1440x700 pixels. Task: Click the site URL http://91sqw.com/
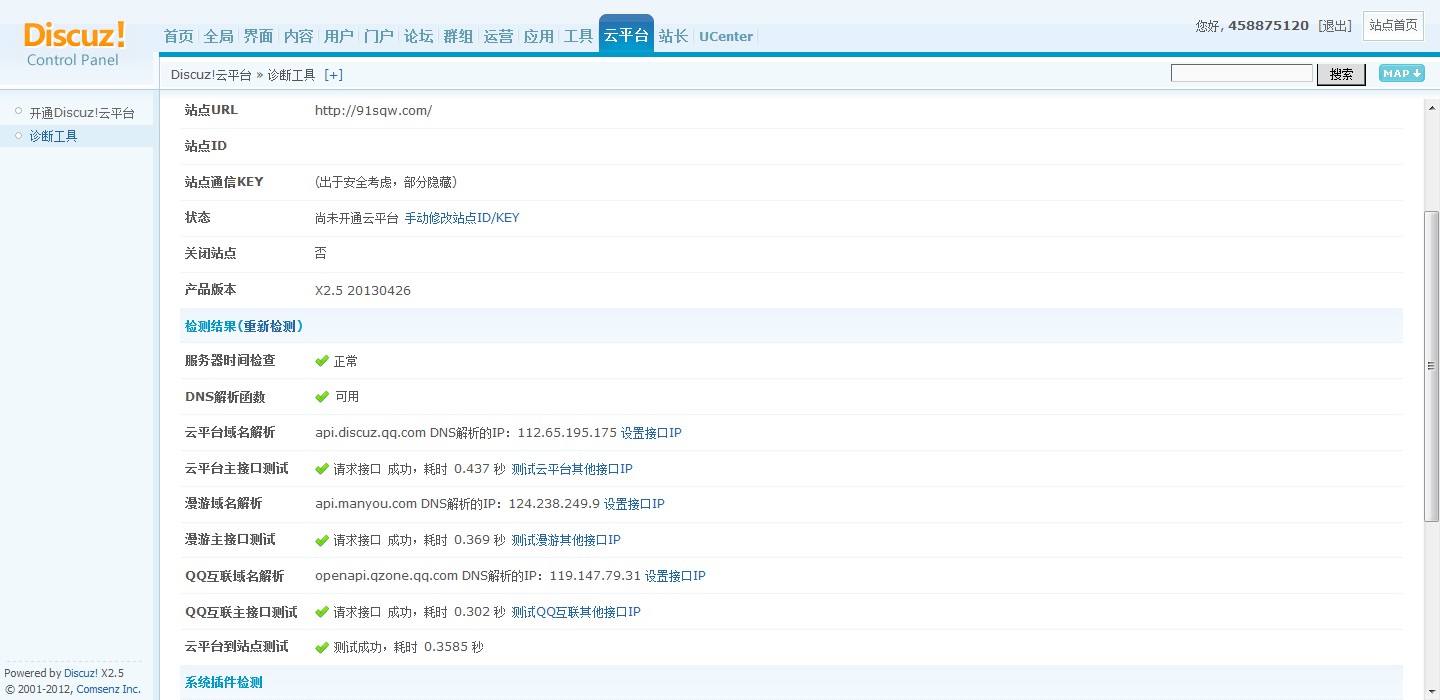[373, 110]
